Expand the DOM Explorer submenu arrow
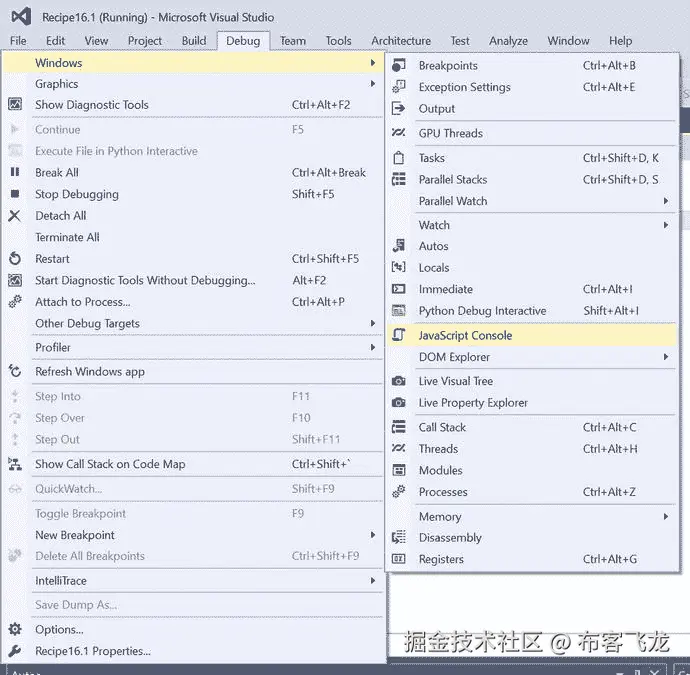Image resolution: width=690 pixels, height=675 pixels. (x=666, y=357)
